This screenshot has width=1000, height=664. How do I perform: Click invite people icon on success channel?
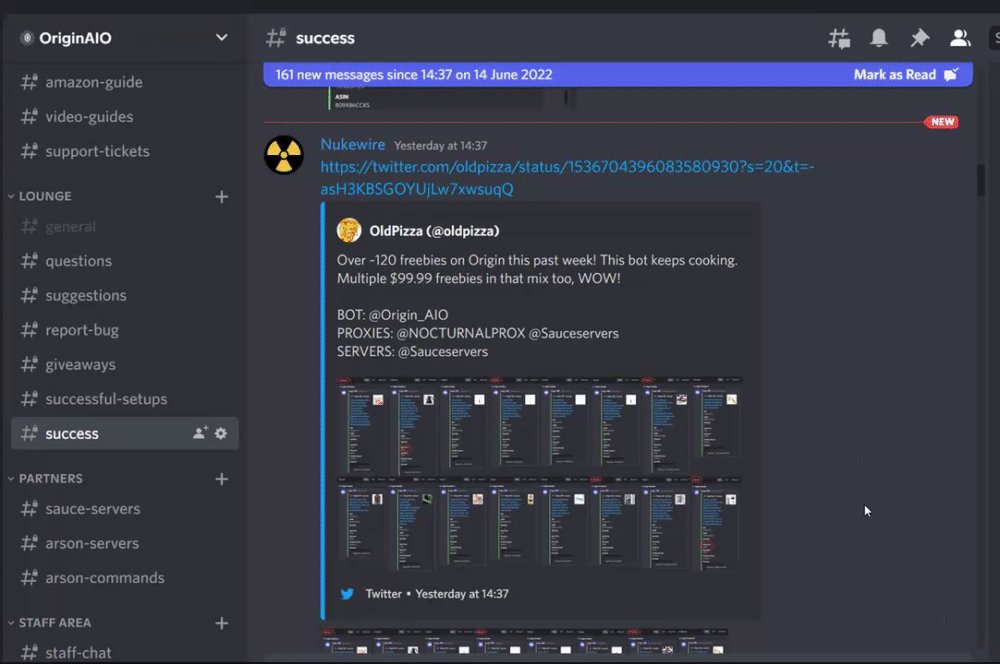(200, 433)
